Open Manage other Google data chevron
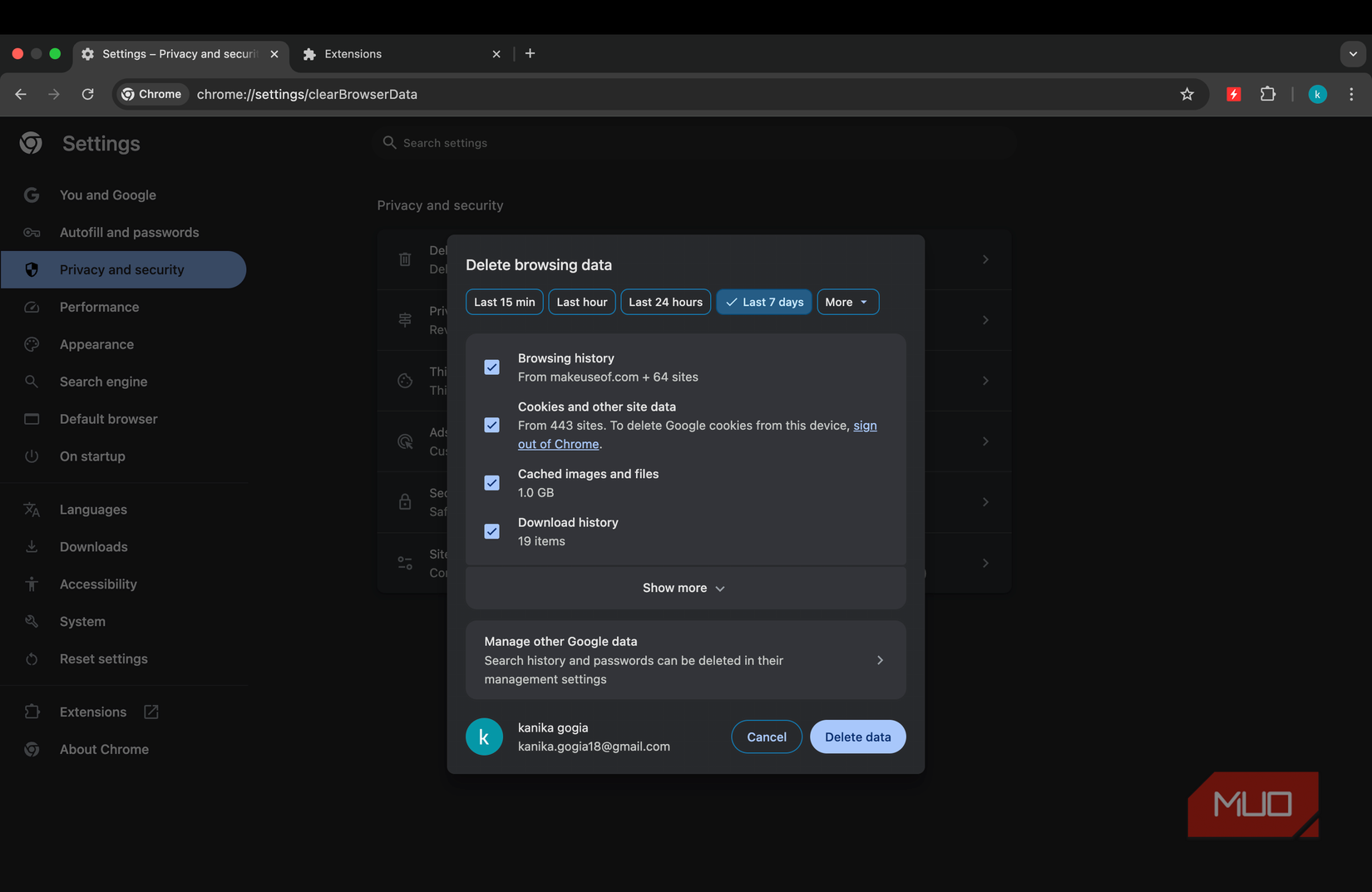Viewport: 1372px width, 892px height. point(880,660)
